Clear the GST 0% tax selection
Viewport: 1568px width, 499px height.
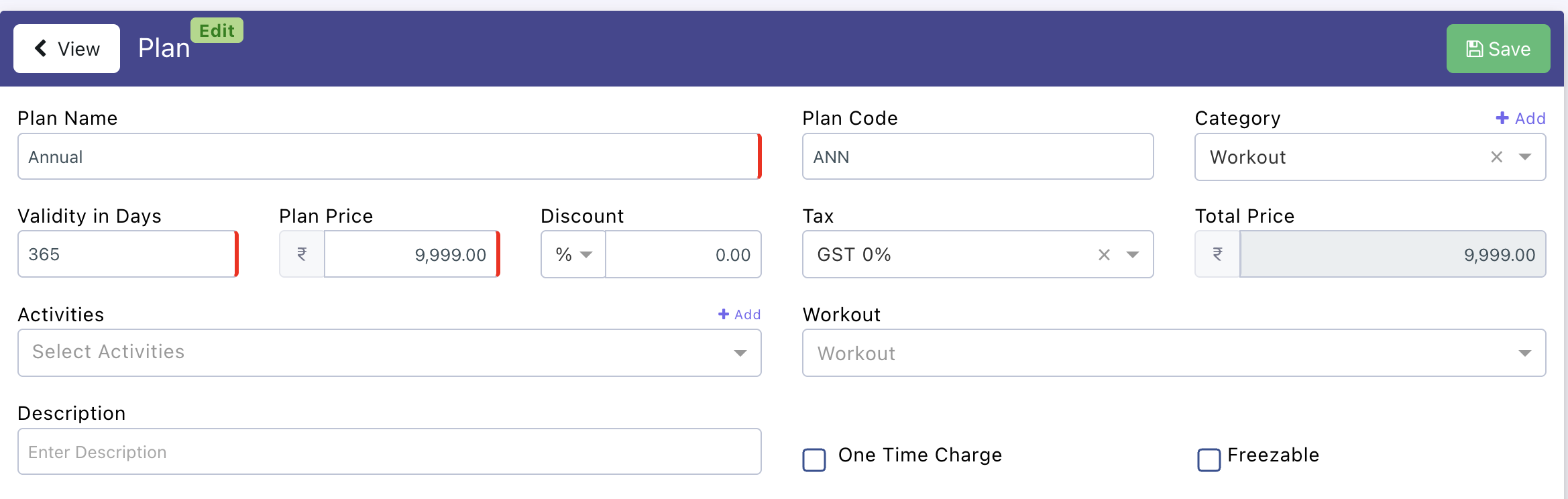(x=1104, y=255)
